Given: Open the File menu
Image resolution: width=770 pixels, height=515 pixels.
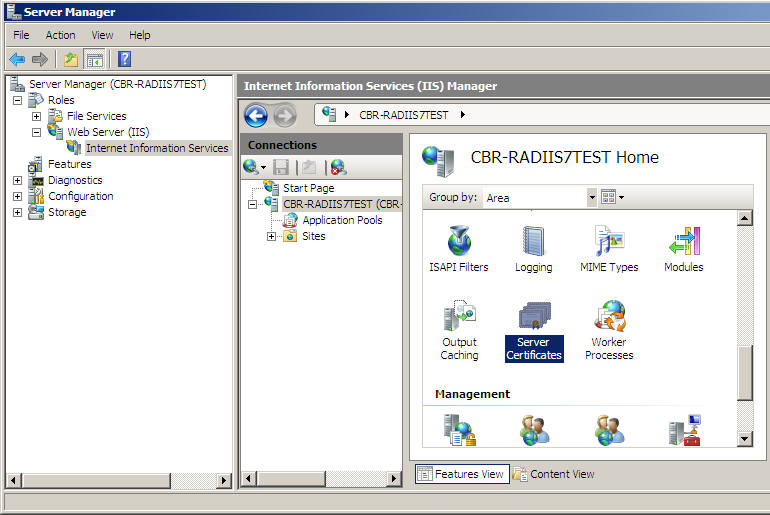Looking at the screenshot, I should click(21, 35).
